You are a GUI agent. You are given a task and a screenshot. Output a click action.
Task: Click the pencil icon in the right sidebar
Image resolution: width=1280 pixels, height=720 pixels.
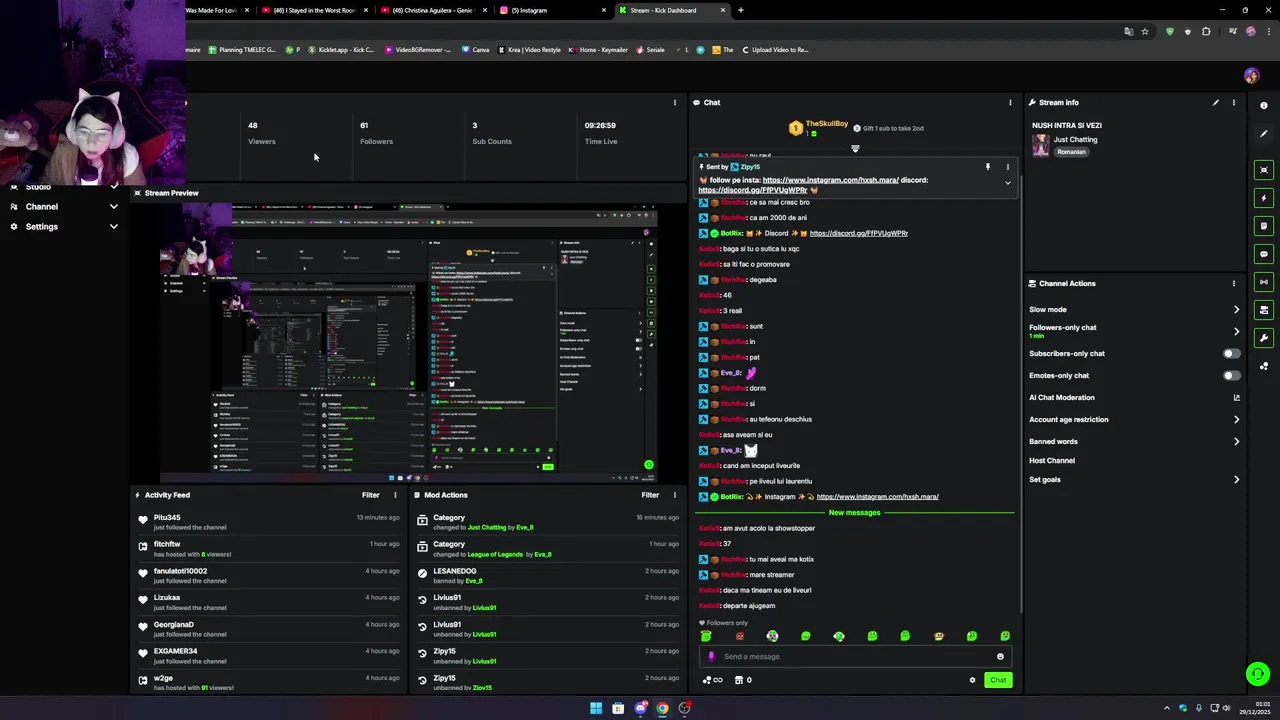(1264, 133)
